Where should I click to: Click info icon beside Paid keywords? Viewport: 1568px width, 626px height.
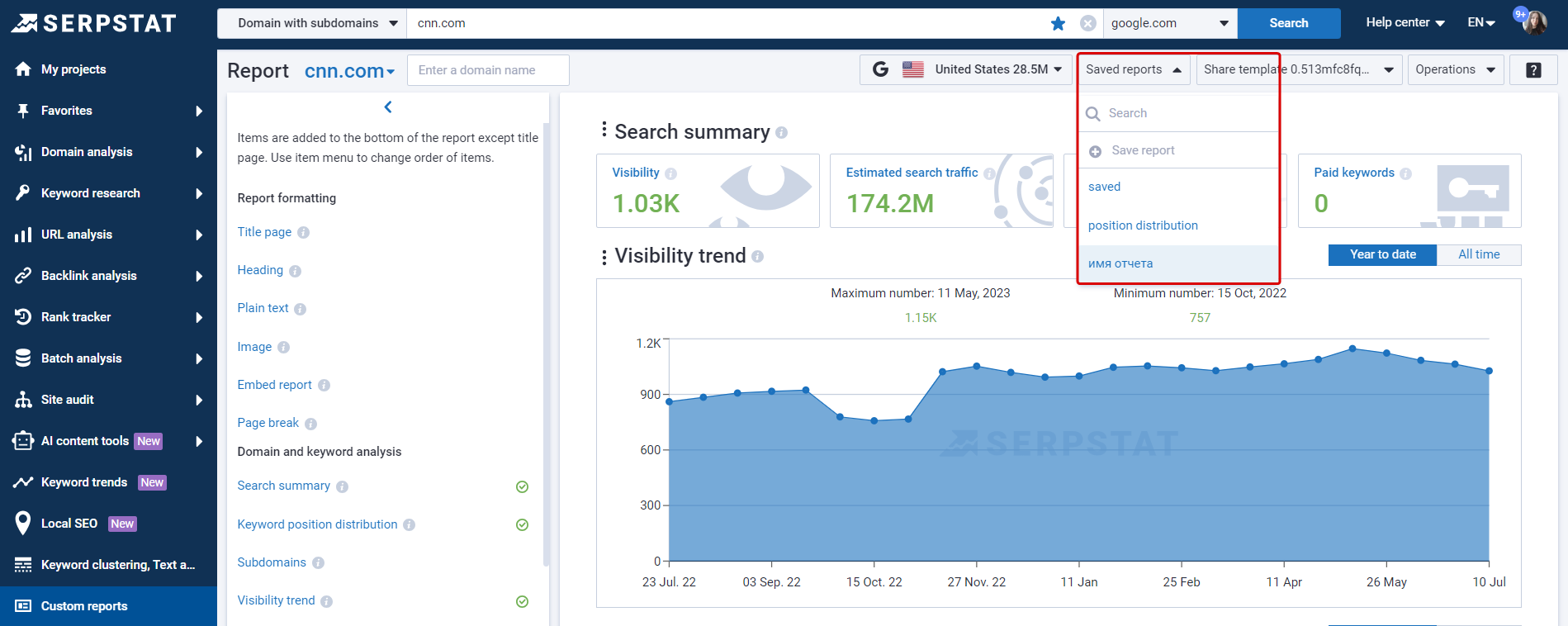pos(1405,173)
